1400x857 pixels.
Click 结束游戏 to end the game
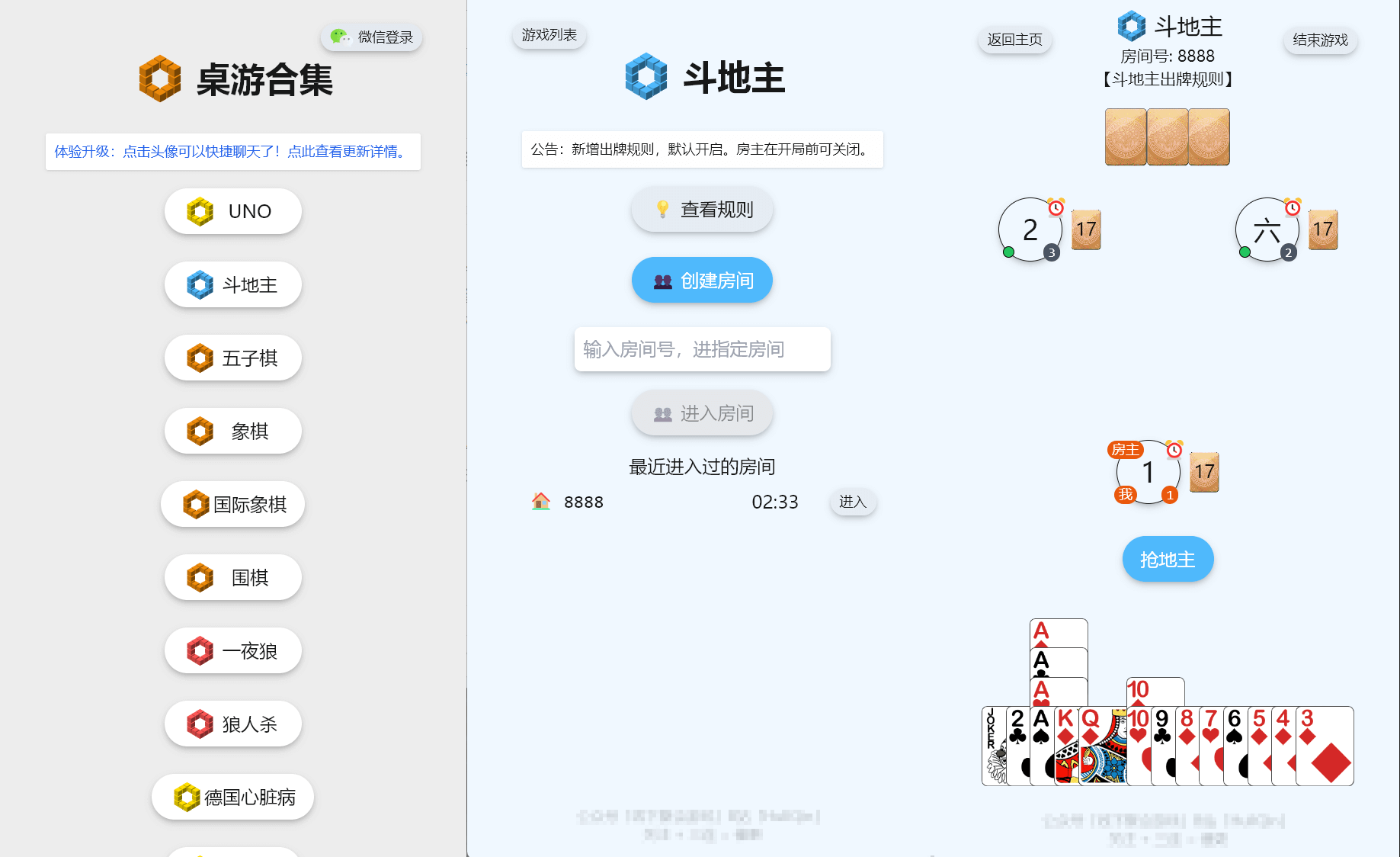1321,40
